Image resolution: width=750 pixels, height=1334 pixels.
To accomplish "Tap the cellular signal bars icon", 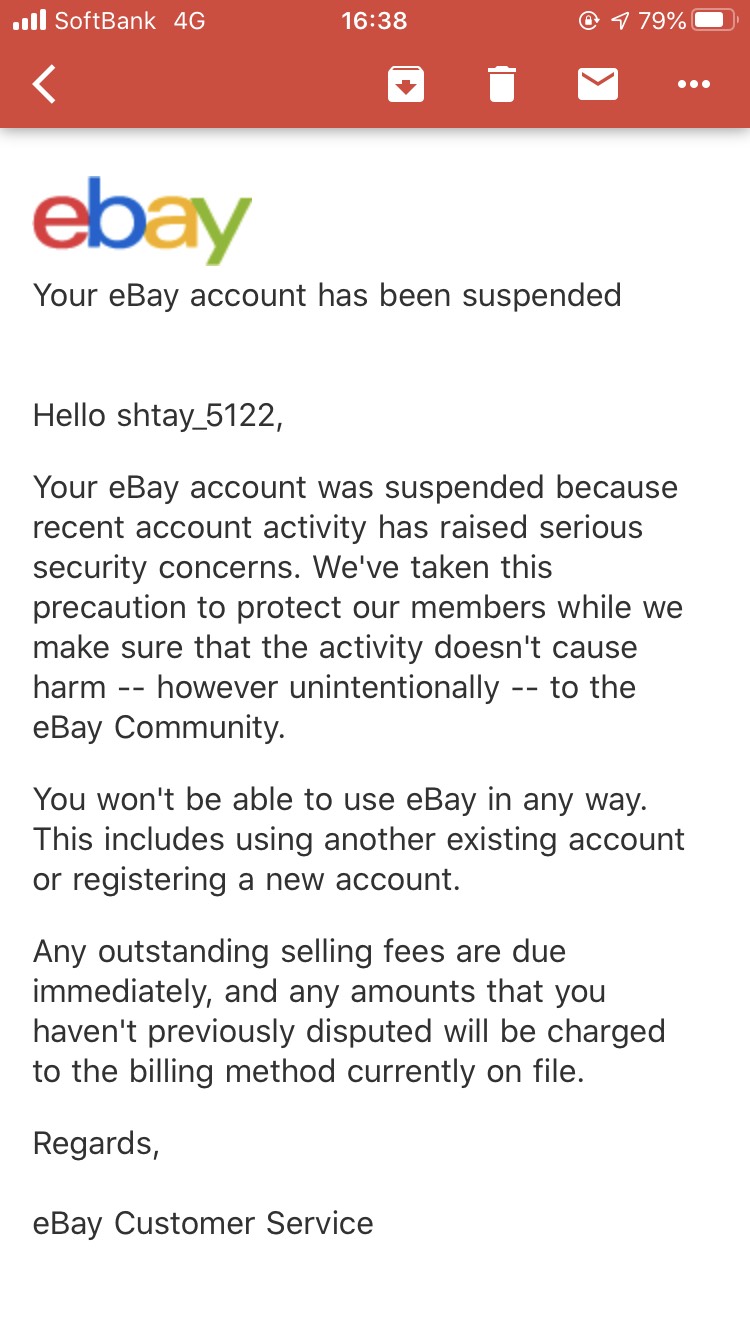I will [29, 20].
